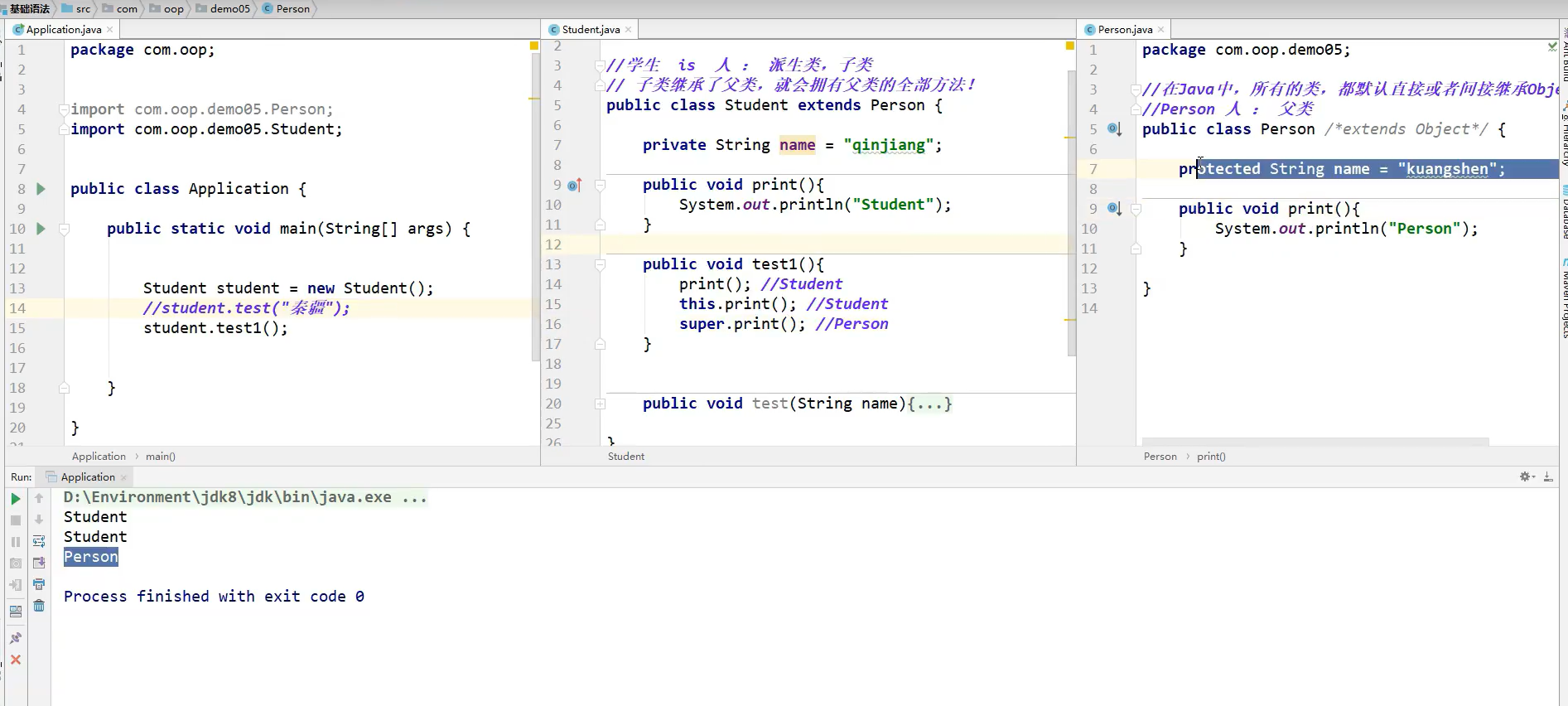Collapse print() method fold in Student.java
This screenshot has width=1568, height=706.
click(600, 185)
